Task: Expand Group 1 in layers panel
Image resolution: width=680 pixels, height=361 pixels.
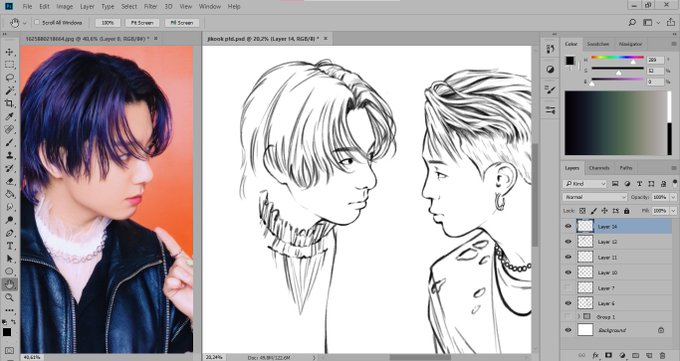Action: click(x=579, y=316)
